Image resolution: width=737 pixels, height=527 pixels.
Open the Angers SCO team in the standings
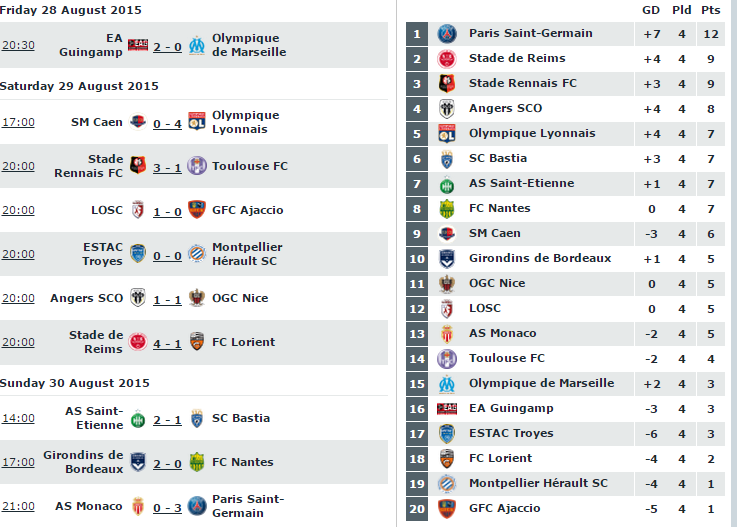(506, 108)
